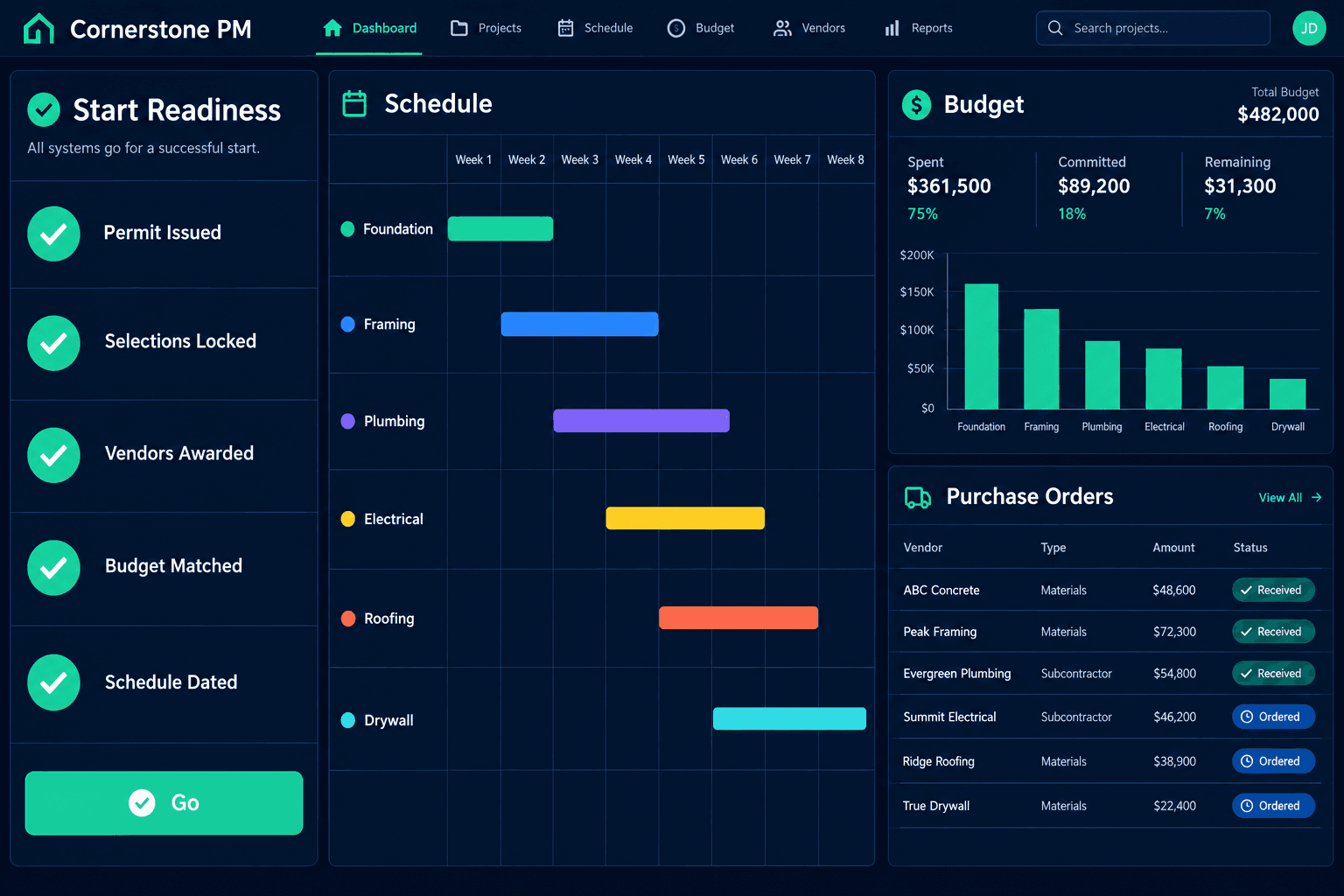
Task: Click the check icon in Evergreen Plumbing status
Action: (1246, 674)
